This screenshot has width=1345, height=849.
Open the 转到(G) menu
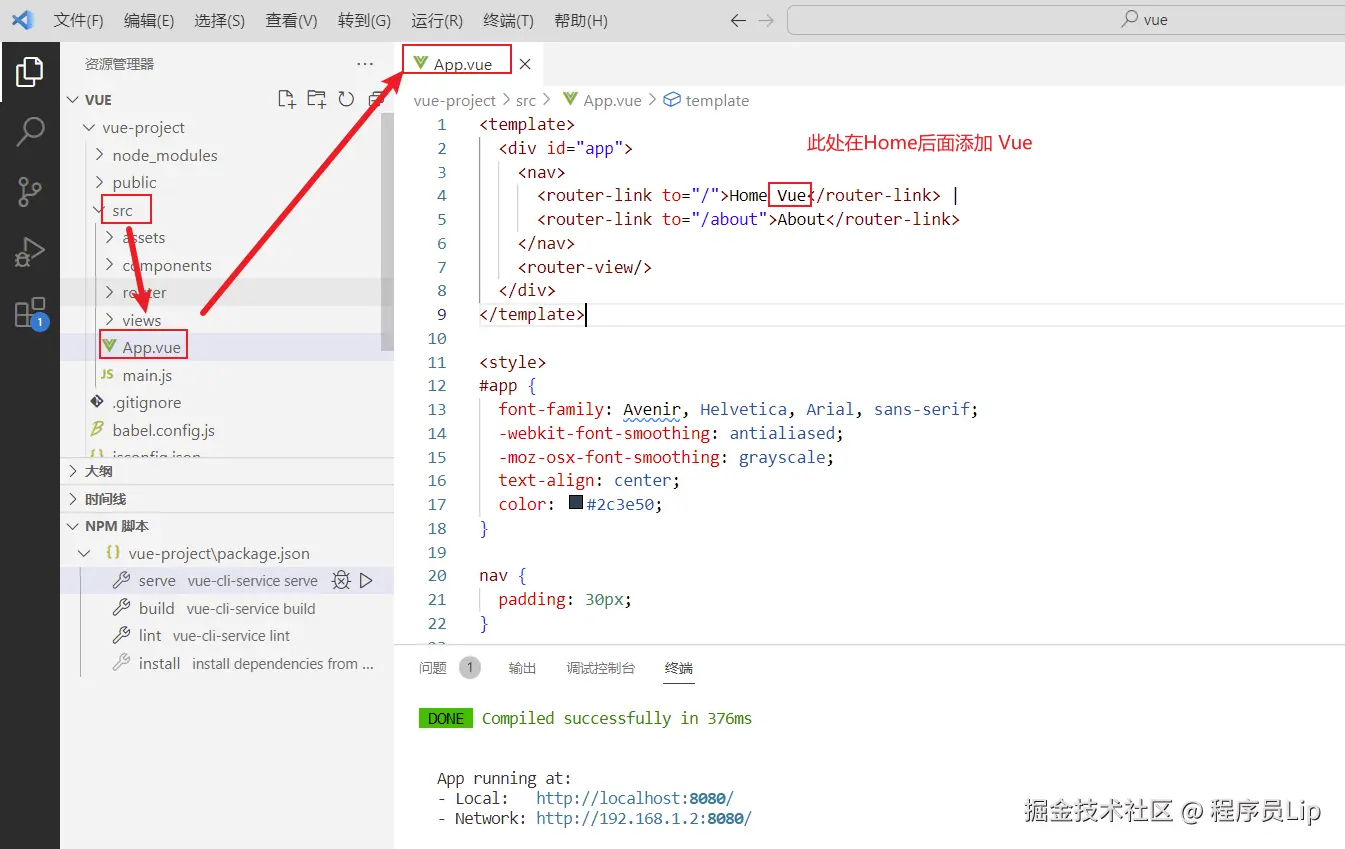pos(364,20)
